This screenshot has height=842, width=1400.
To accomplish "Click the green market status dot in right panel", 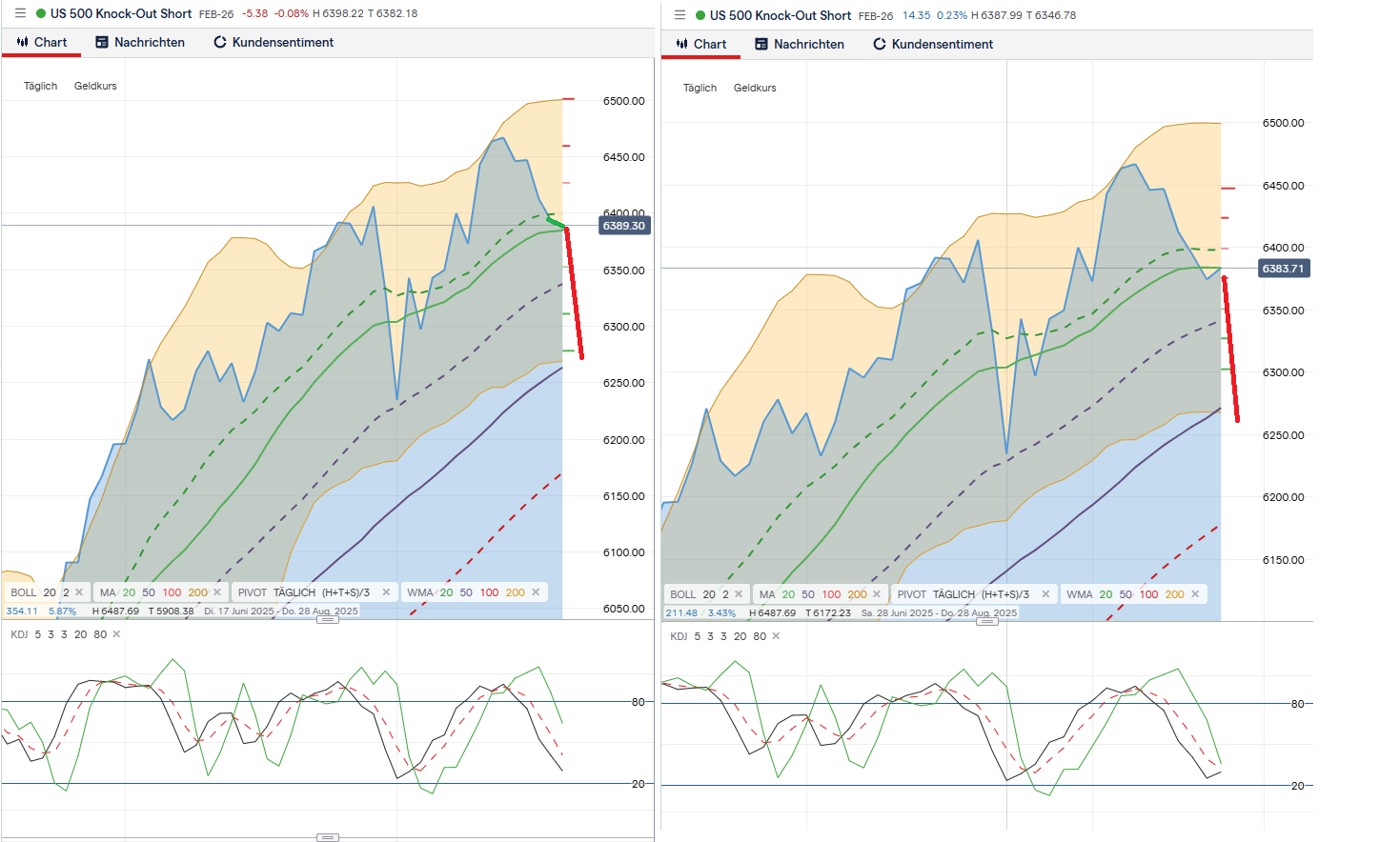I will click(700, 15).
